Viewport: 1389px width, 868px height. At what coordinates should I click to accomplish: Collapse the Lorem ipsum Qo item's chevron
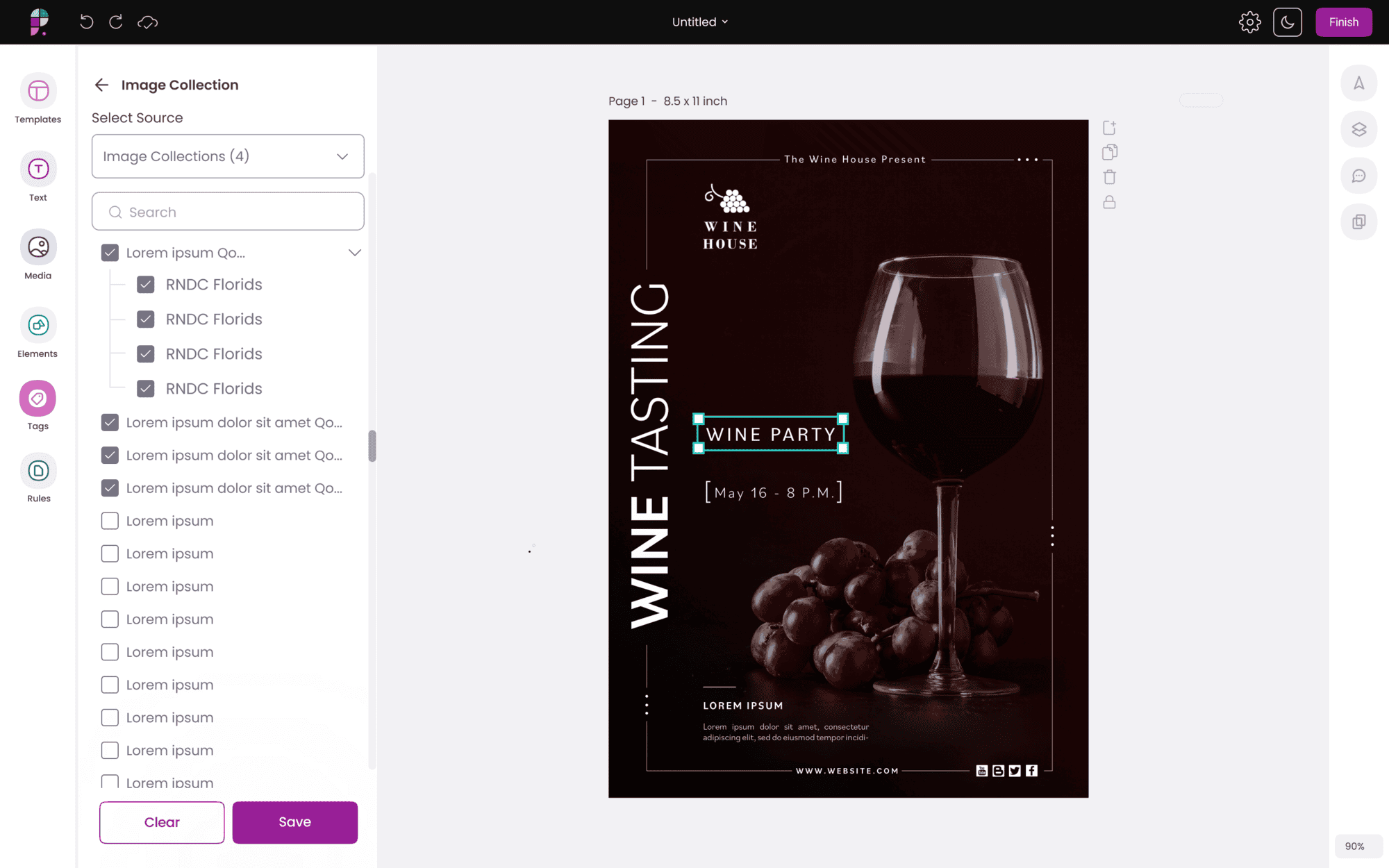pos(355,252)
